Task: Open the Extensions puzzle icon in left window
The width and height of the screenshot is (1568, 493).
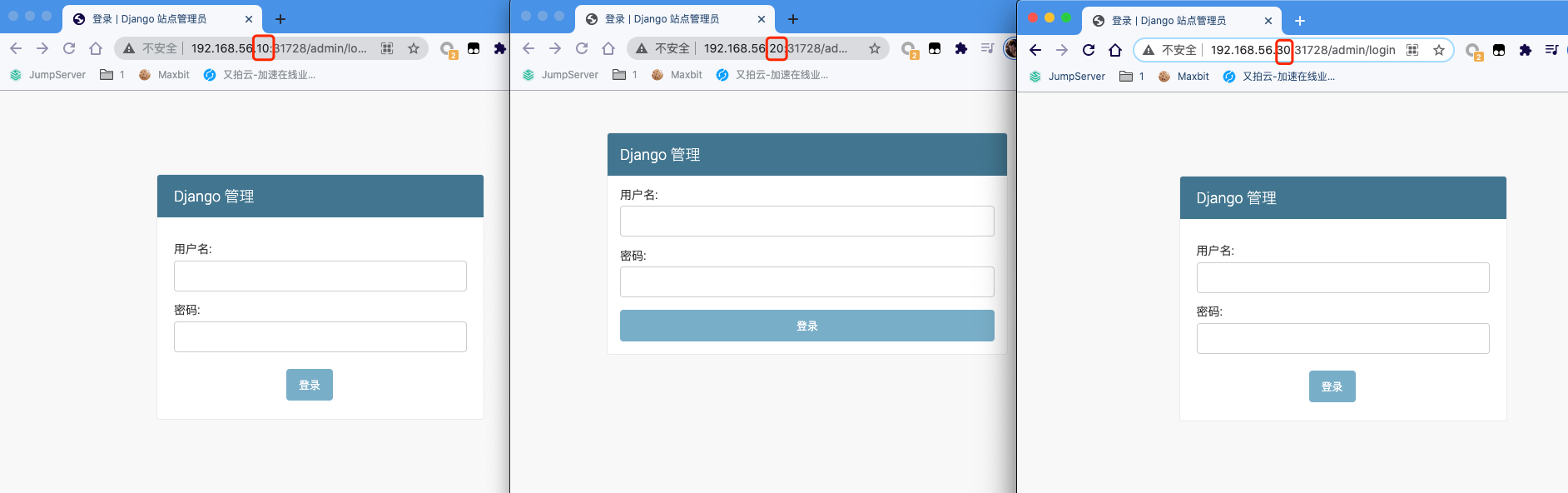Action: tap(499, 48)
